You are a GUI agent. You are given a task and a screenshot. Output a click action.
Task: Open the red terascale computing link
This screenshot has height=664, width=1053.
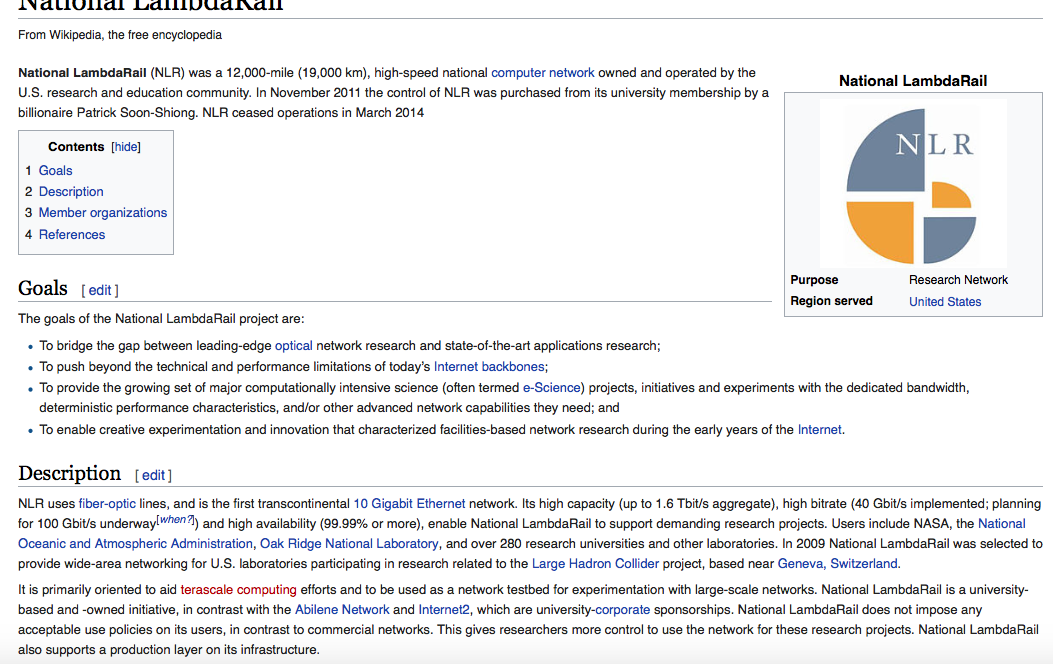(x=238, y=590)
